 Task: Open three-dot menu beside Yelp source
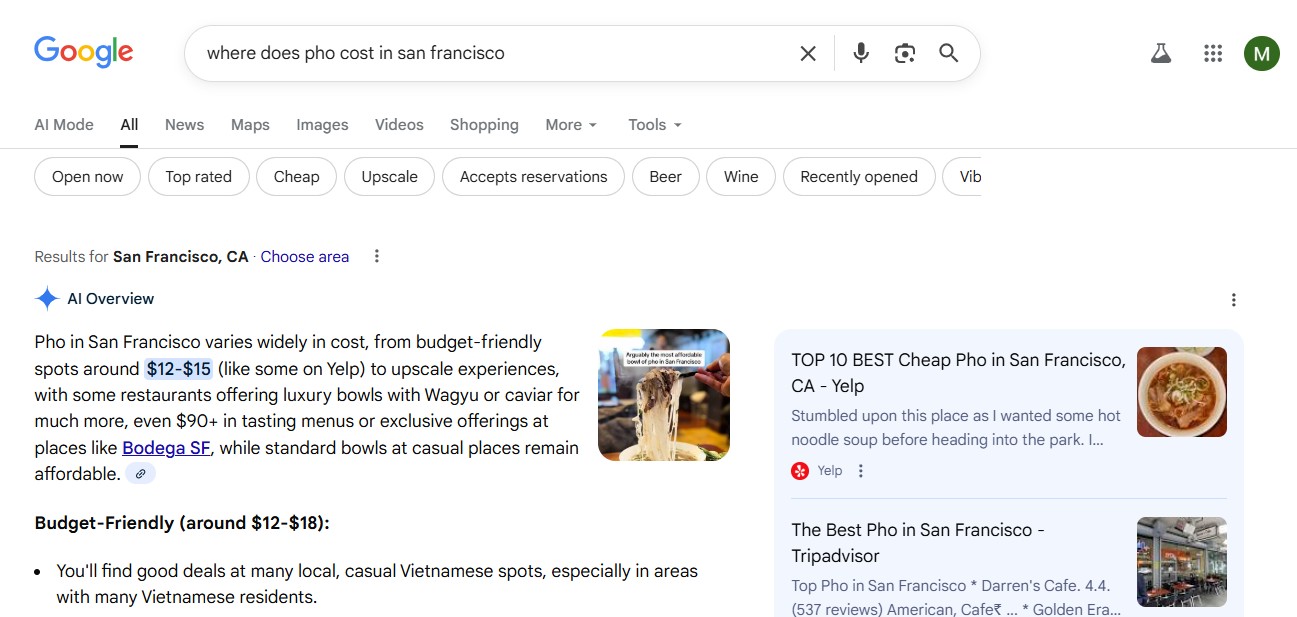tap(861, 471)
